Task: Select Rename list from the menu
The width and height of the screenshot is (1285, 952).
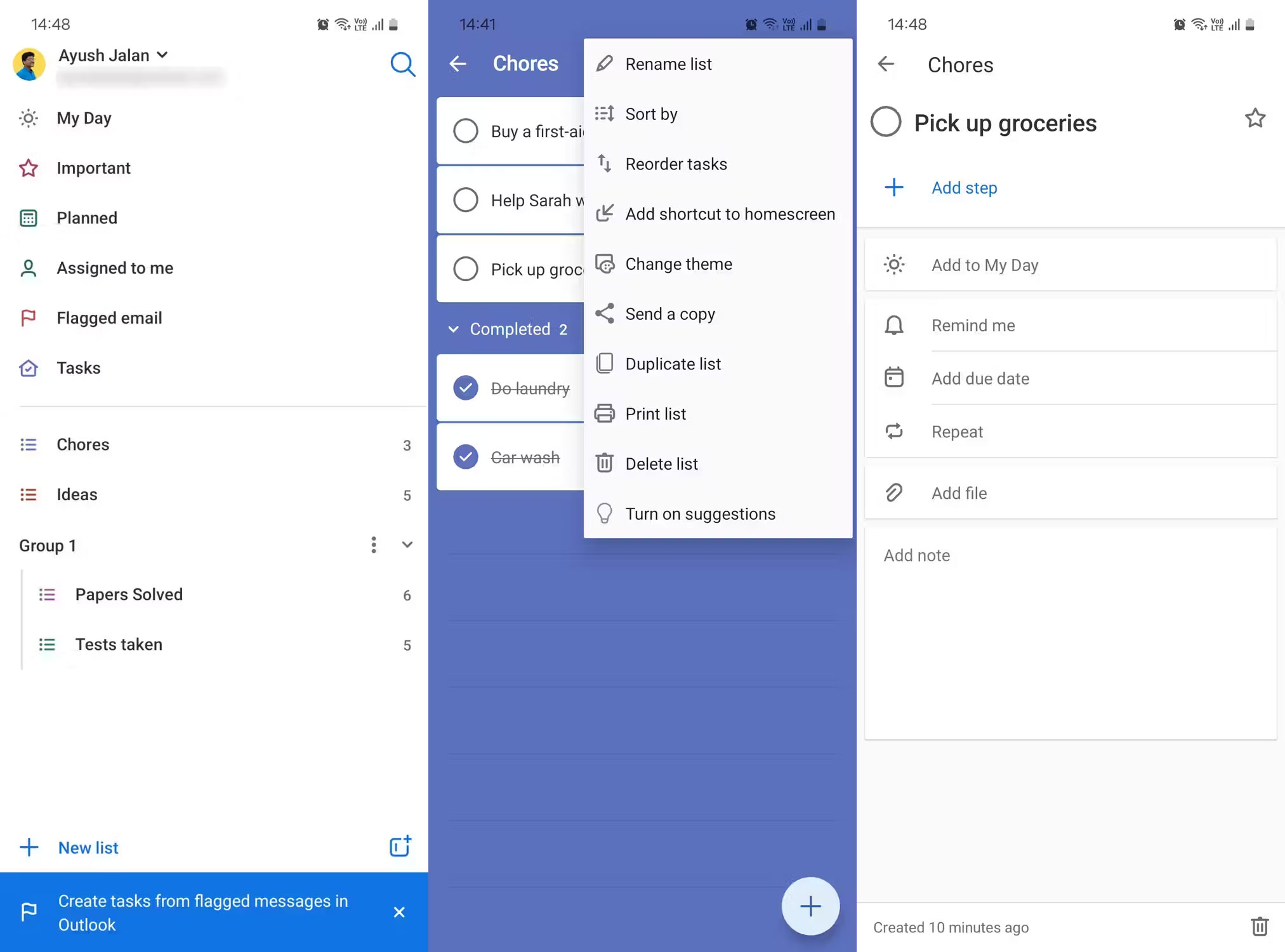Action: point(668,63)
